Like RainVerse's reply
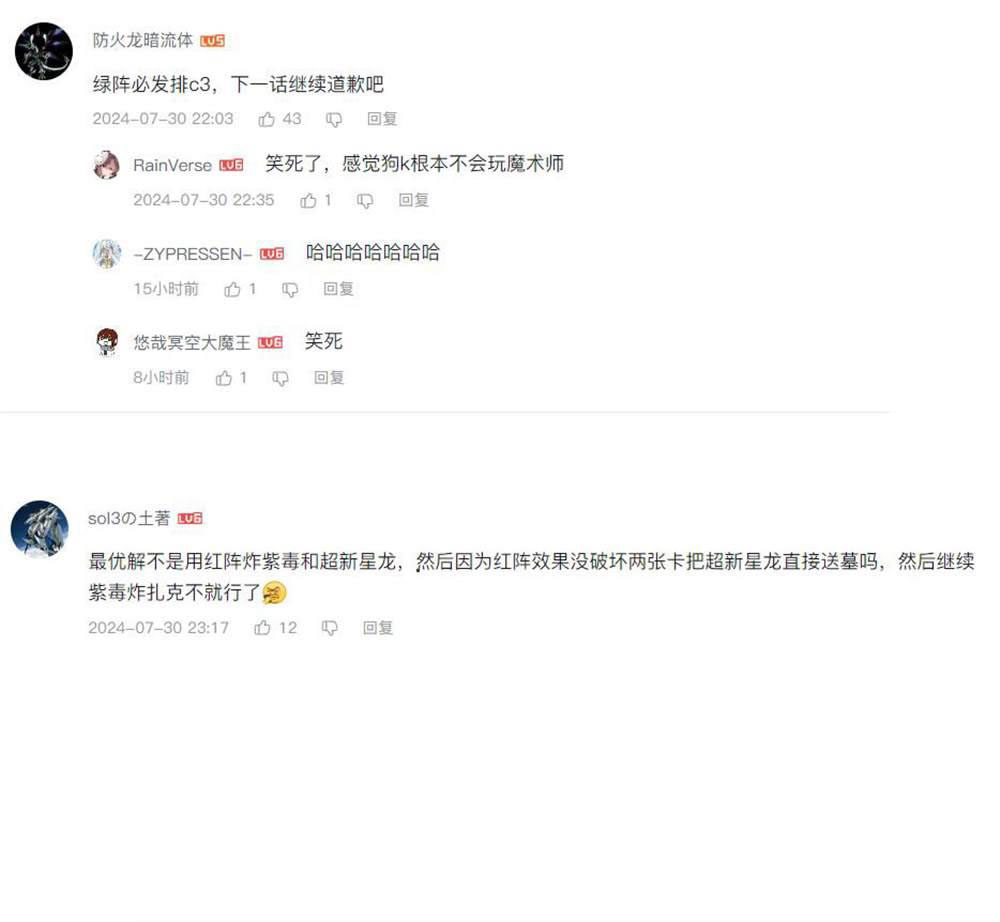 coord(308,201)
